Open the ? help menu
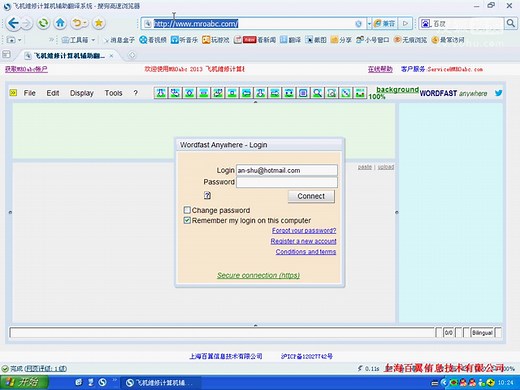The height and width of the screenshot is (390, 520). click(x=135, y=93)
